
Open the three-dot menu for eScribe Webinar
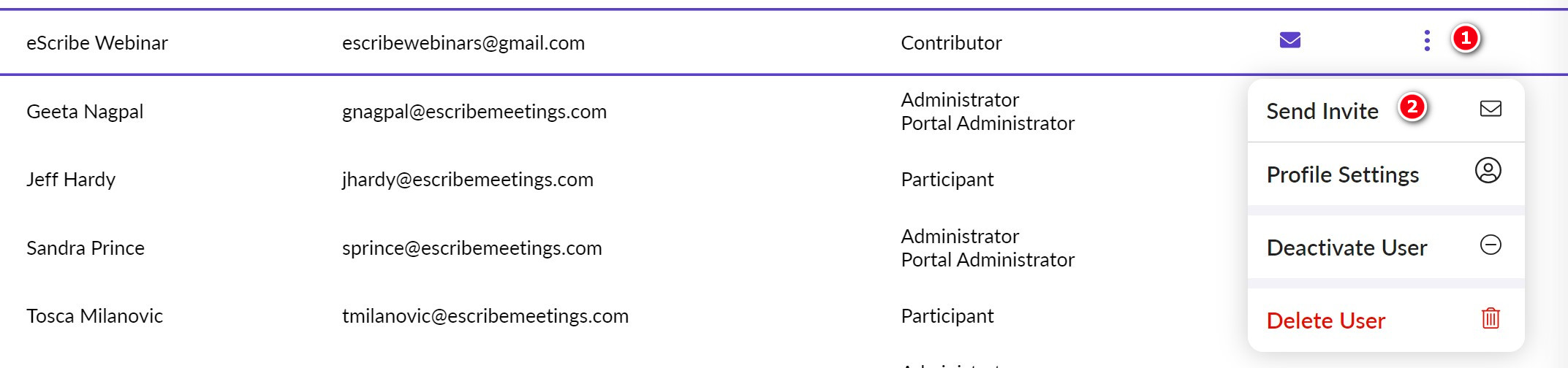click(1426, 40)
